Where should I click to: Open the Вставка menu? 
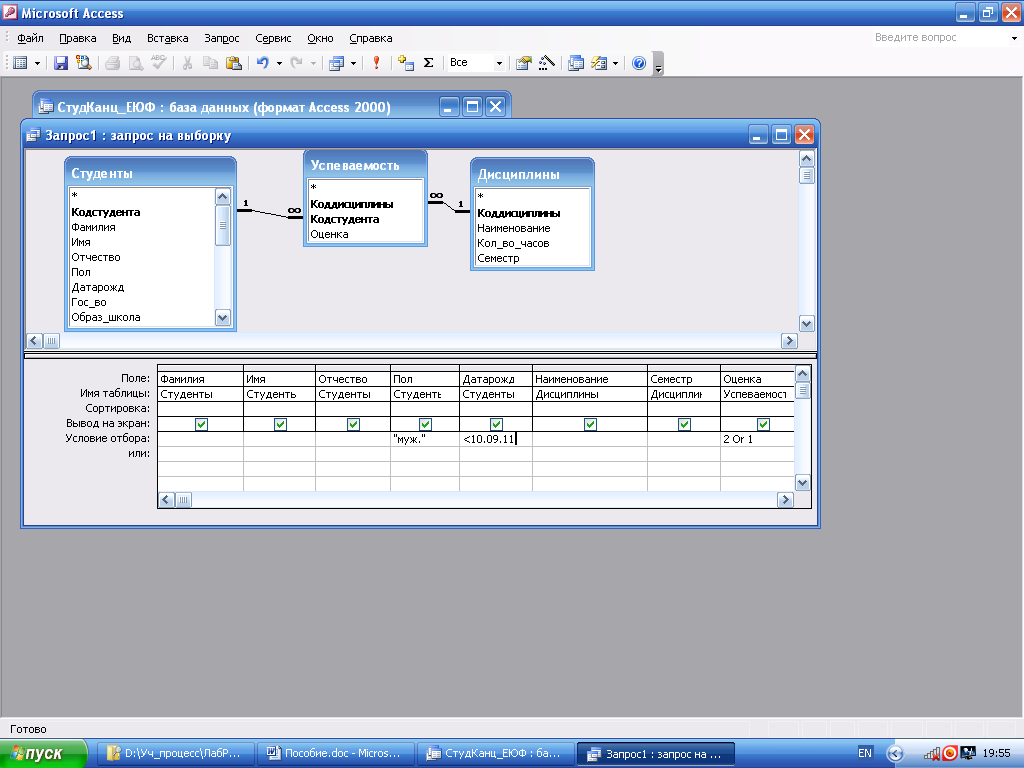[167, 38]
